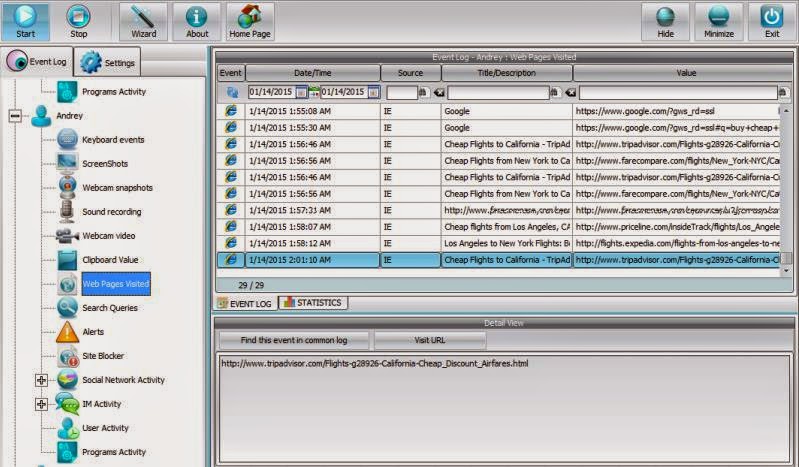799x467 pixels.
Task: Open the Webcam video category
Action: tap(109, 236)
